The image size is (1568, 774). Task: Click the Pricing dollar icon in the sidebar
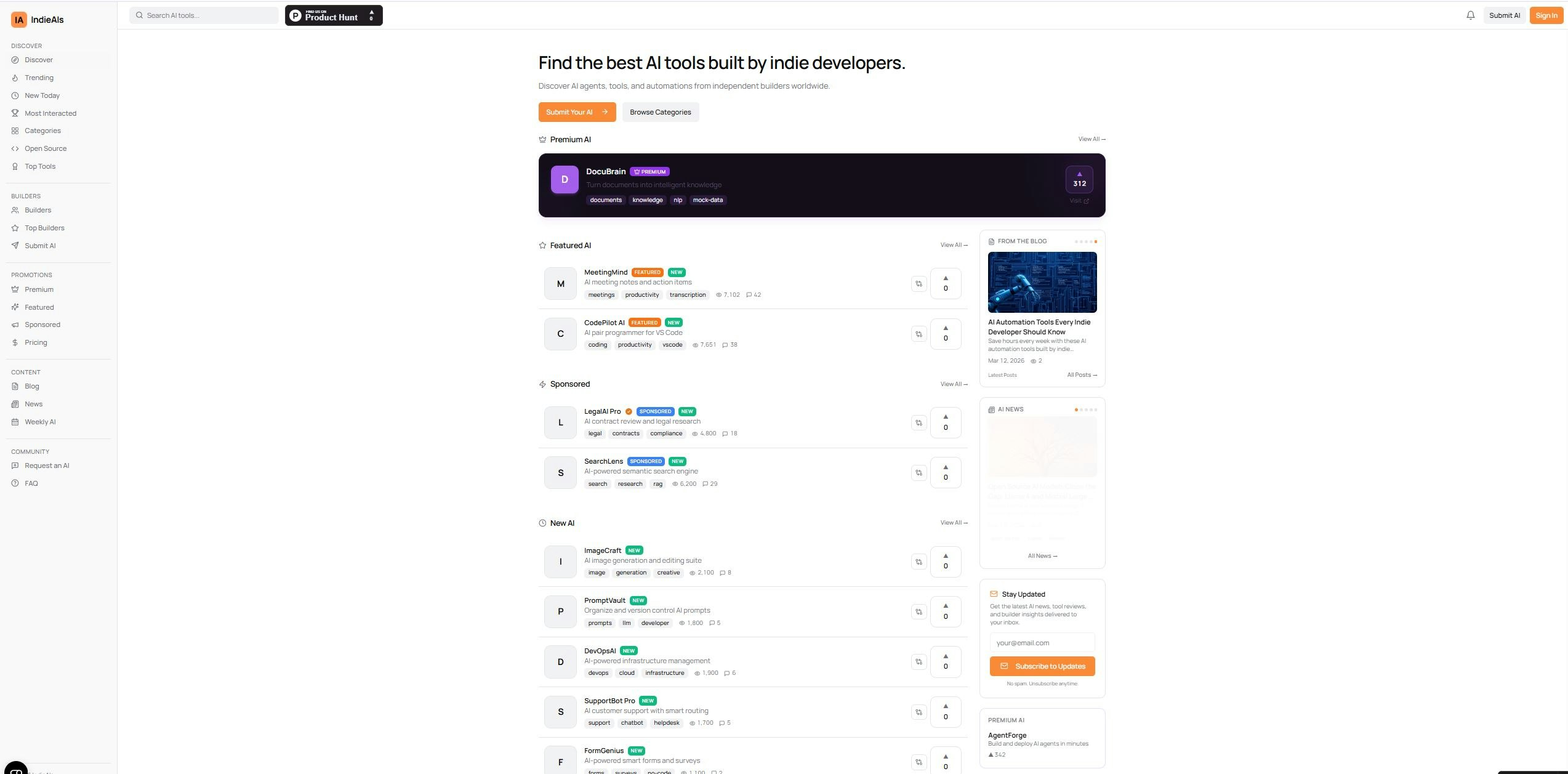coord(16,342)
